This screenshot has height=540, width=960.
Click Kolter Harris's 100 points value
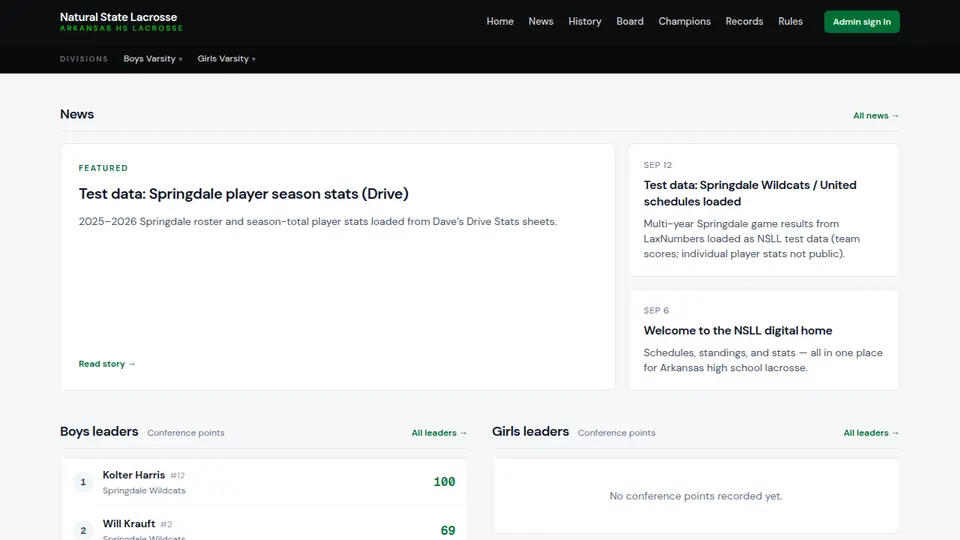pos(444,482)
